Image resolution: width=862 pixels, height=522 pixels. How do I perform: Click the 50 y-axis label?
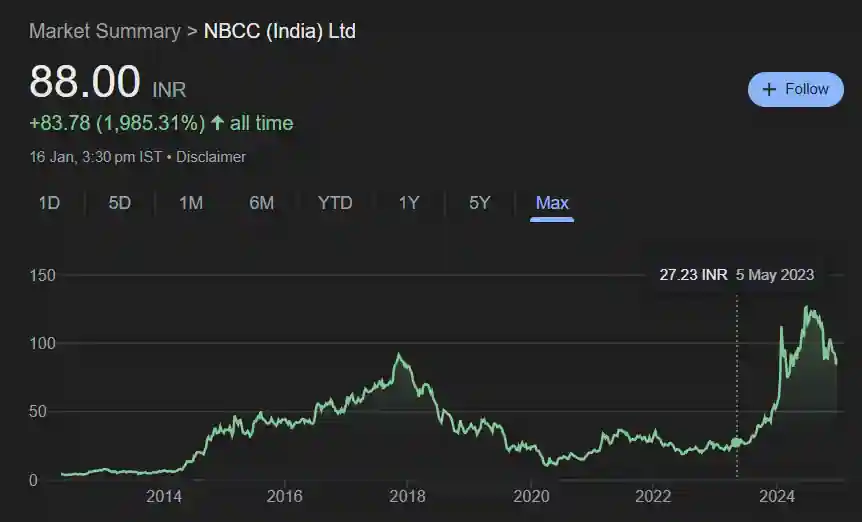pos(38,412)
